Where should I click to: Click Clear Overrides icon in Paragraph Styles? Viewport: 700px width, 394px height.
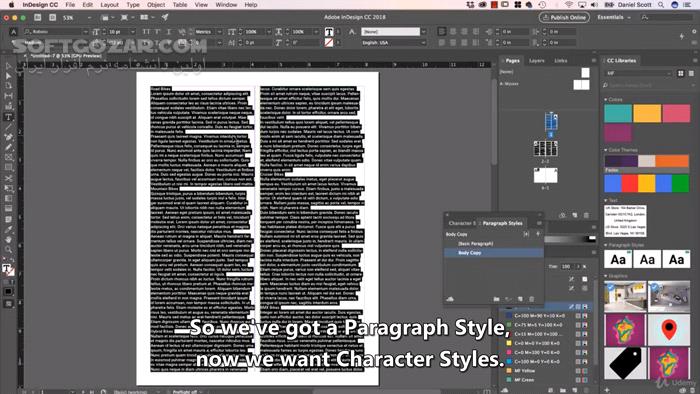click(508, 299)
